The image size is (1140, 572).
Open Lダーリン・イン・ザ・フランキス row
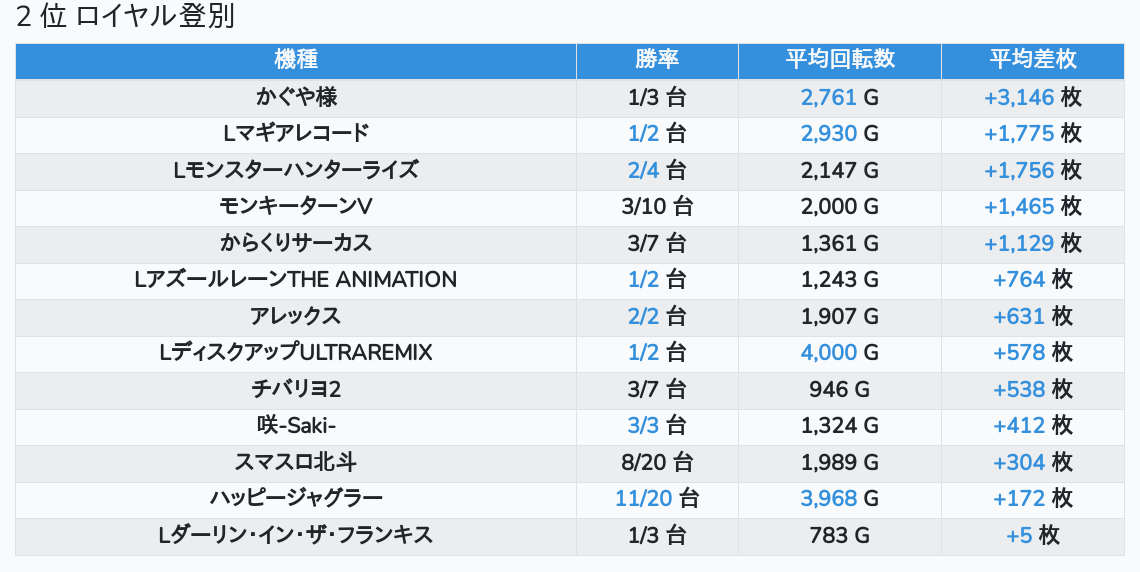(296, 535)
